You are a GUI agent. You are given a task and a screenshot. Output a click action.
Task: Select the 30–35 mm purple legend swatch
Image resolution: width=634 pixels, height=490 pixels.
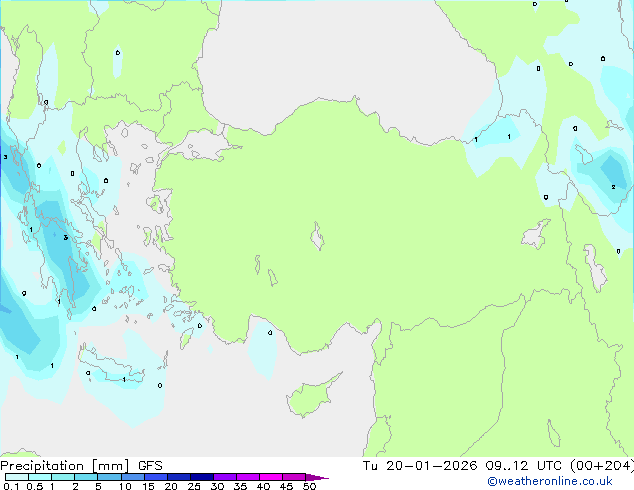coord(225,477)
